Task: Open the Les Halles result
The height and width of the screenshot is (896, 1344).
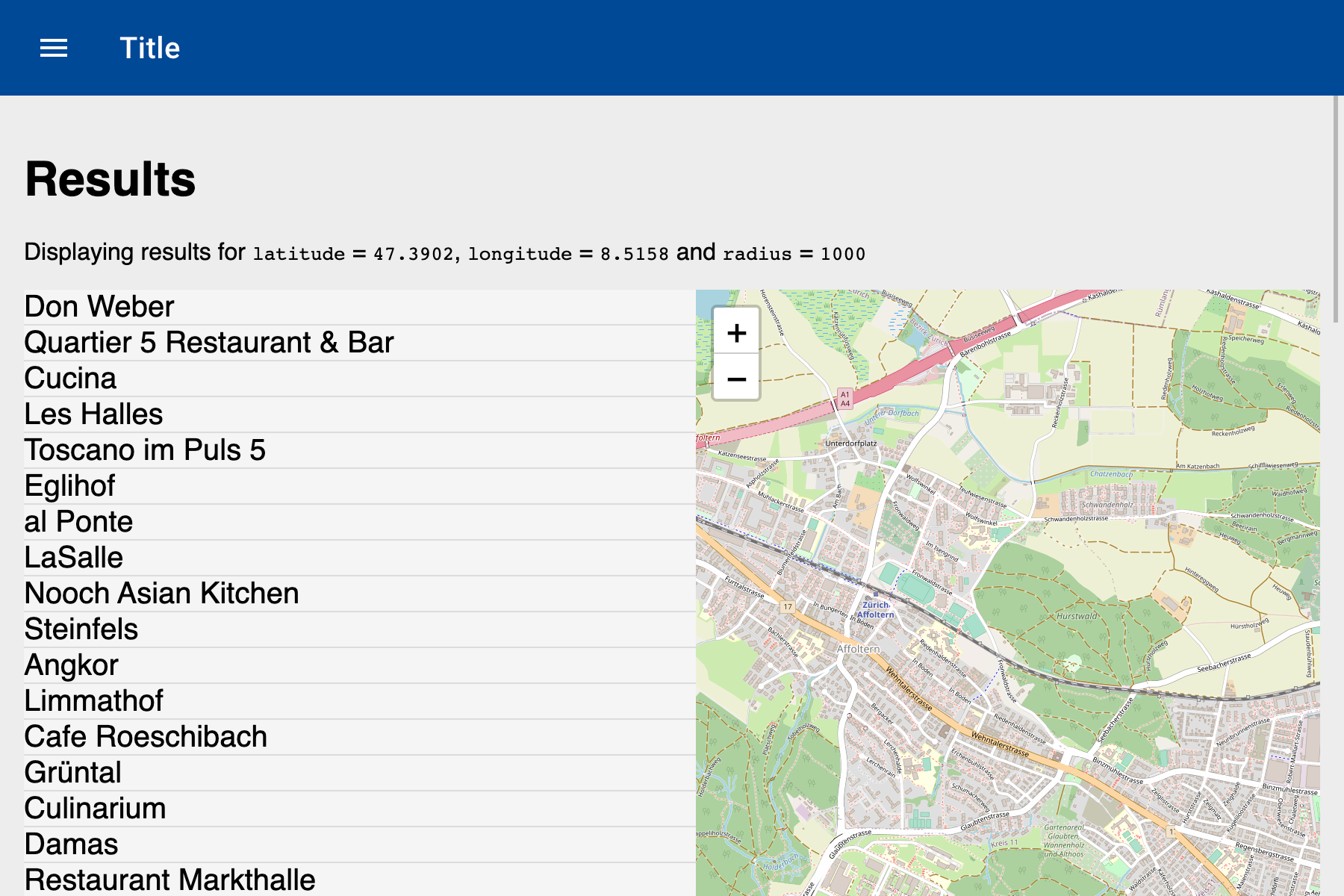Action: tap(93, 414)
